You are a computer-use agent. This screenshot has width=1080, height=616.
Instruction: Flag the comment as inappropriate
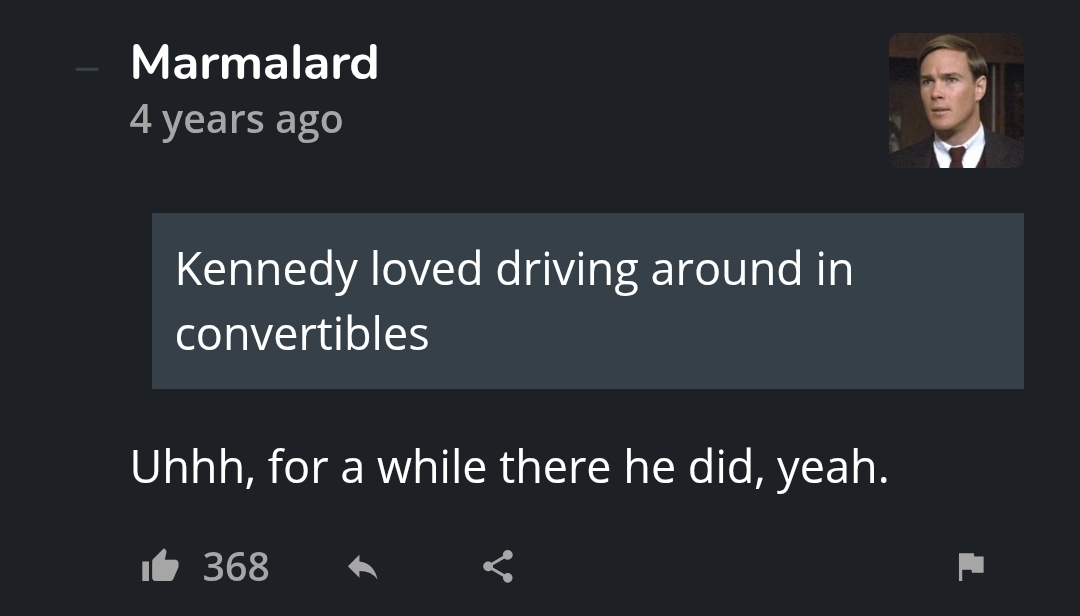click(970, 567)
